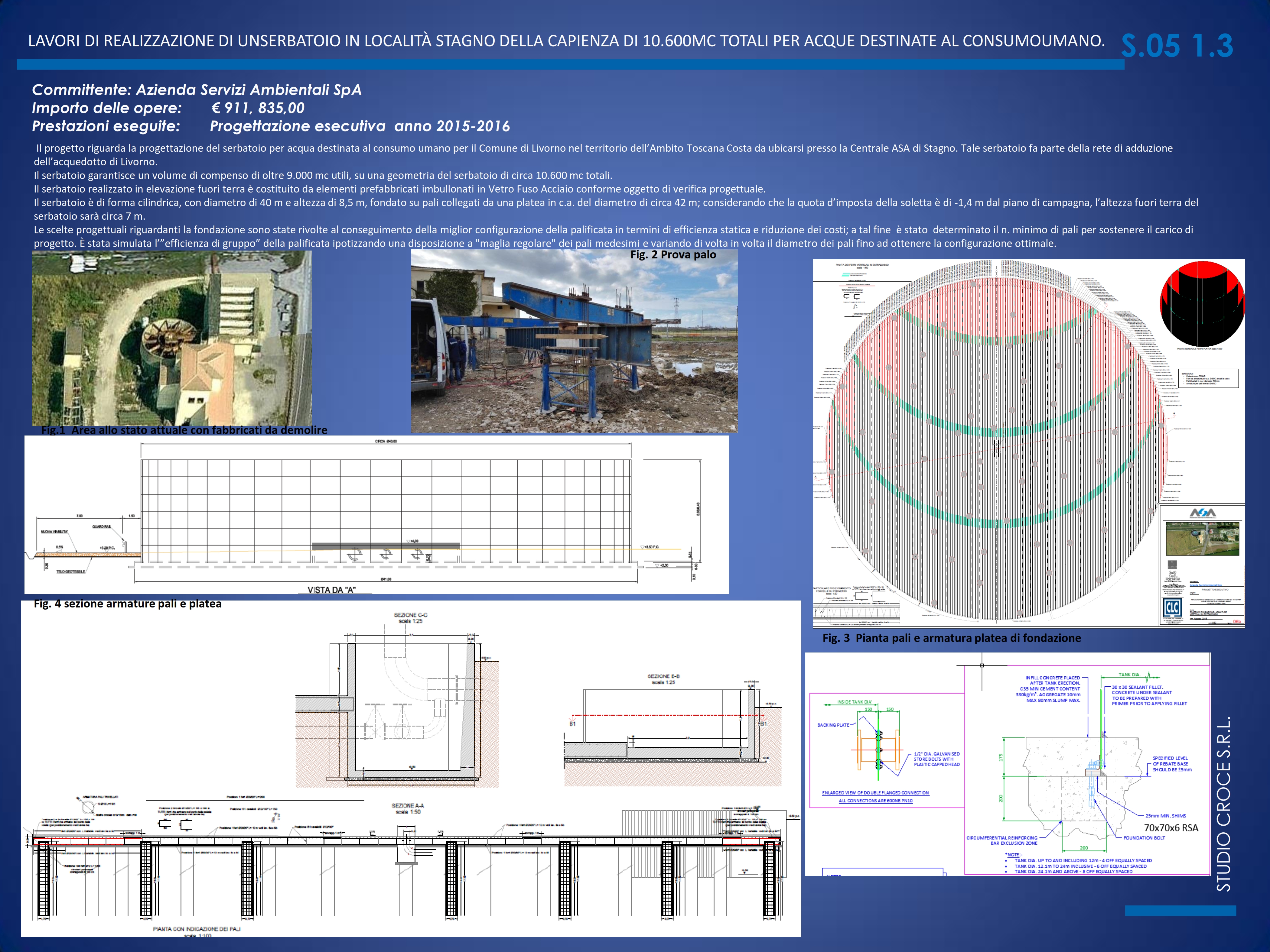Click the paragraph line beginning "Il progetto riguarda la progettazione"
1270x952 pixels.
point(604,148)
